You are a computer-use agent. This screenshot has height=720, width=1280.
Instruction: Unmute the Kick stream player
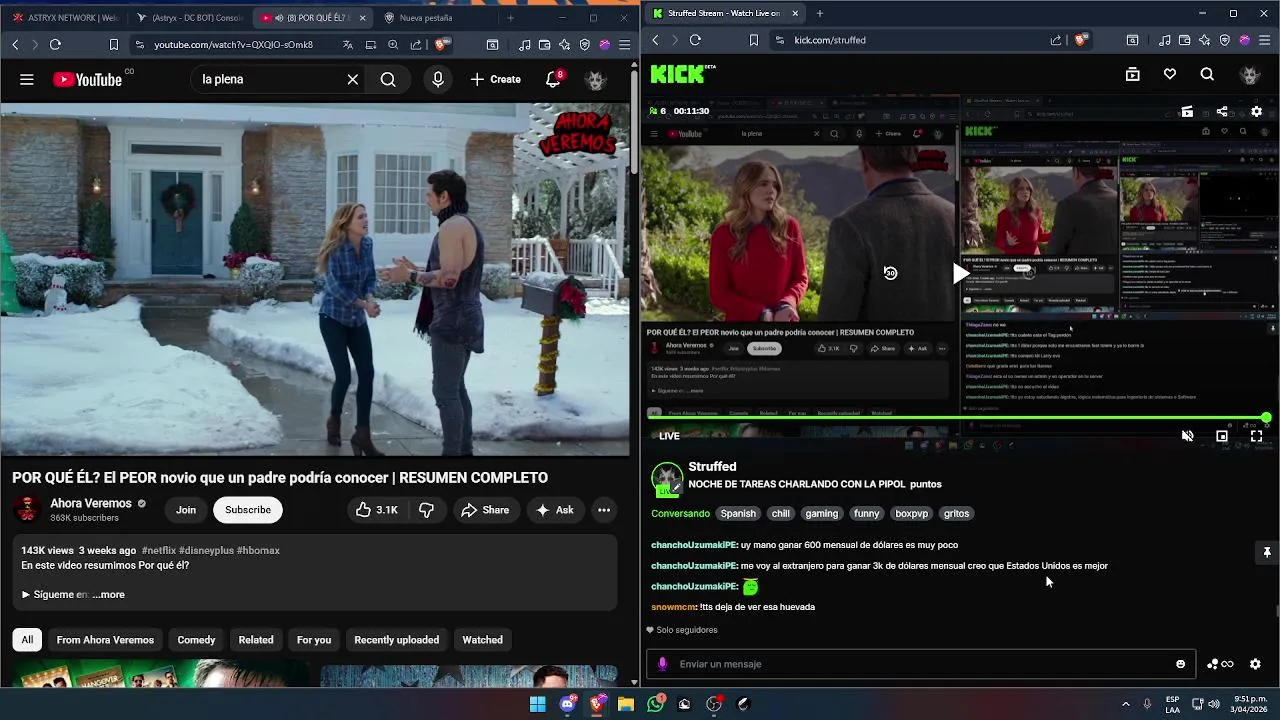tap(1187, 436)
